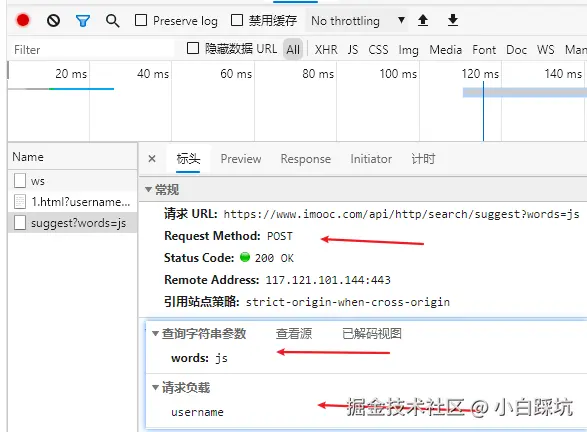The height and width of the screenshot is (432, 587).
Task: Select the 1.html?username request row
Action: click(73, 201)
